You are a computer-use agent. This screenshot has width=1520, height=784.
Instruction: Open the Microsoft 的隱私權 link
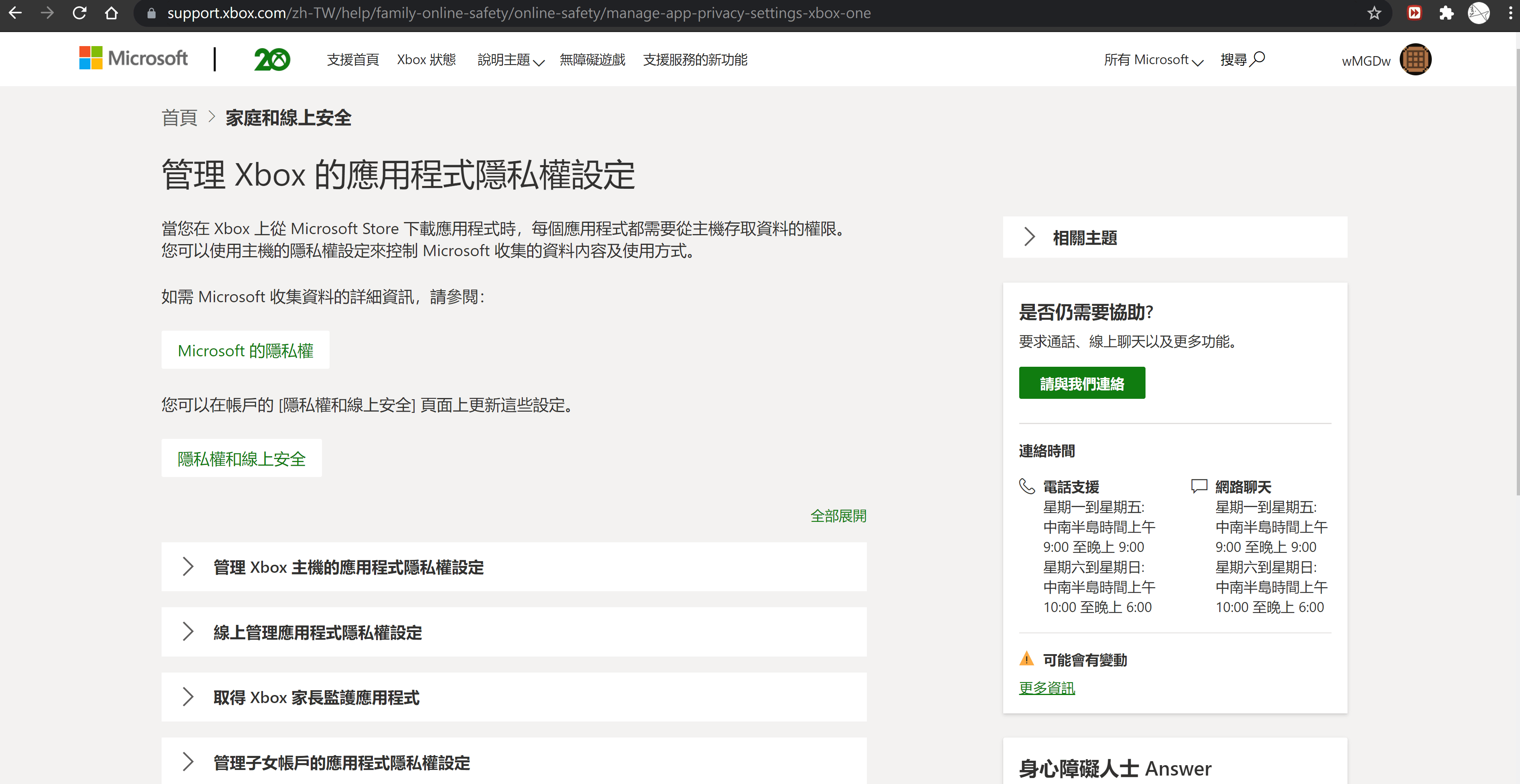click(245, 350)
